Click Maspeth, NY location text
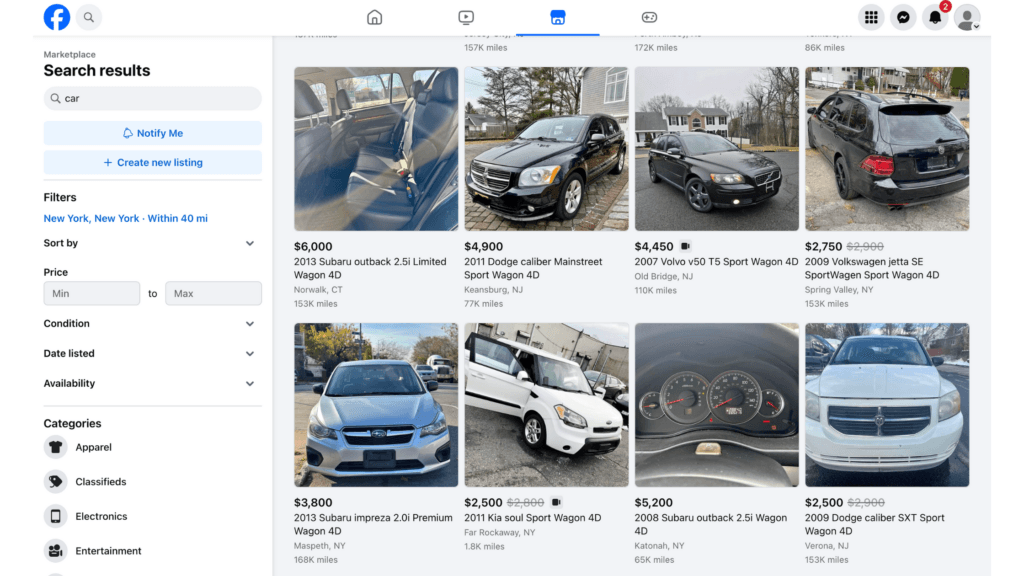The image size is (1024, 576). pyautogui.click(x=319, y=546)
